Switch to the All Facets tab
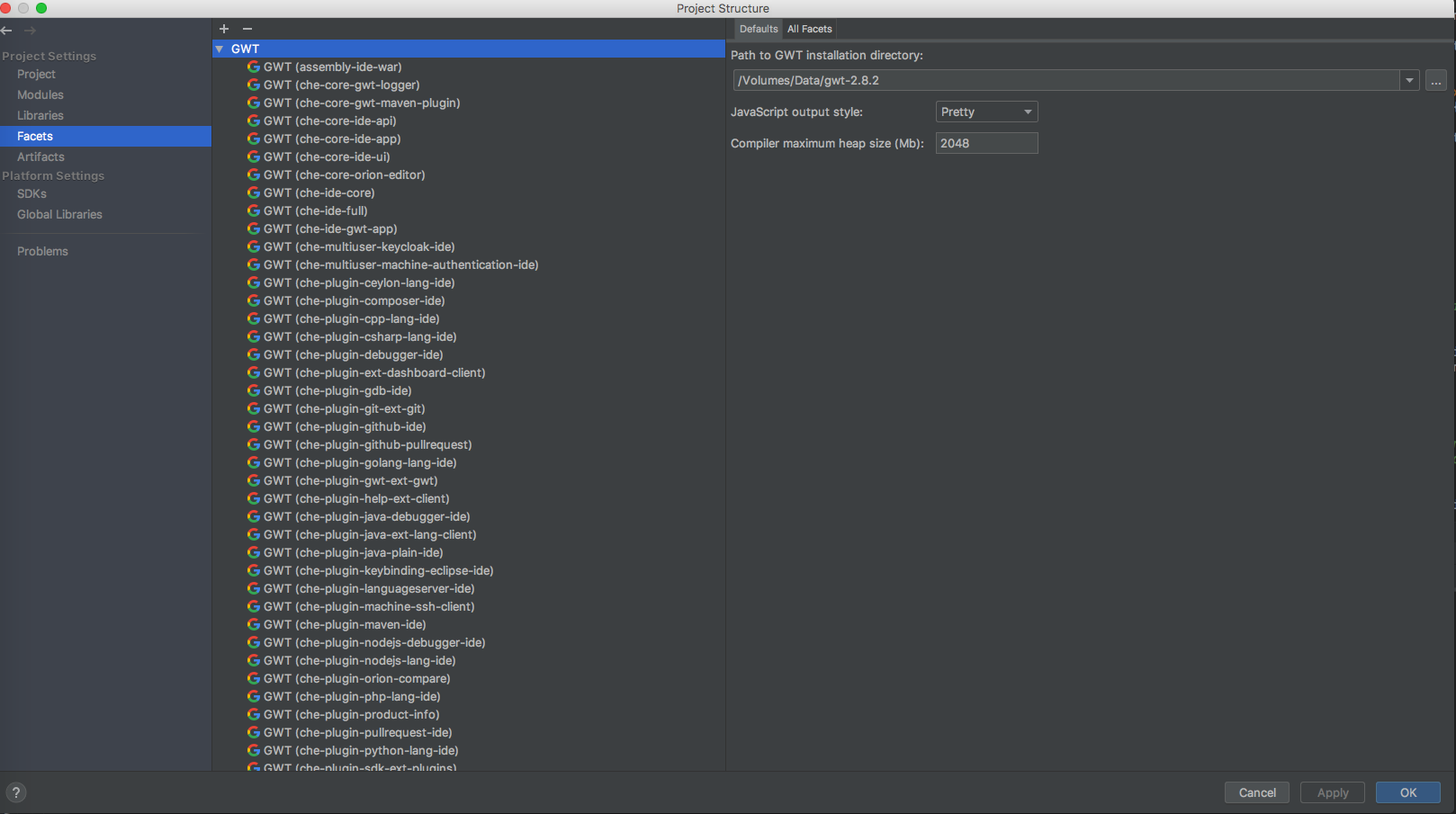Screen dimensions: 1456x814 (x=810, y=29)
